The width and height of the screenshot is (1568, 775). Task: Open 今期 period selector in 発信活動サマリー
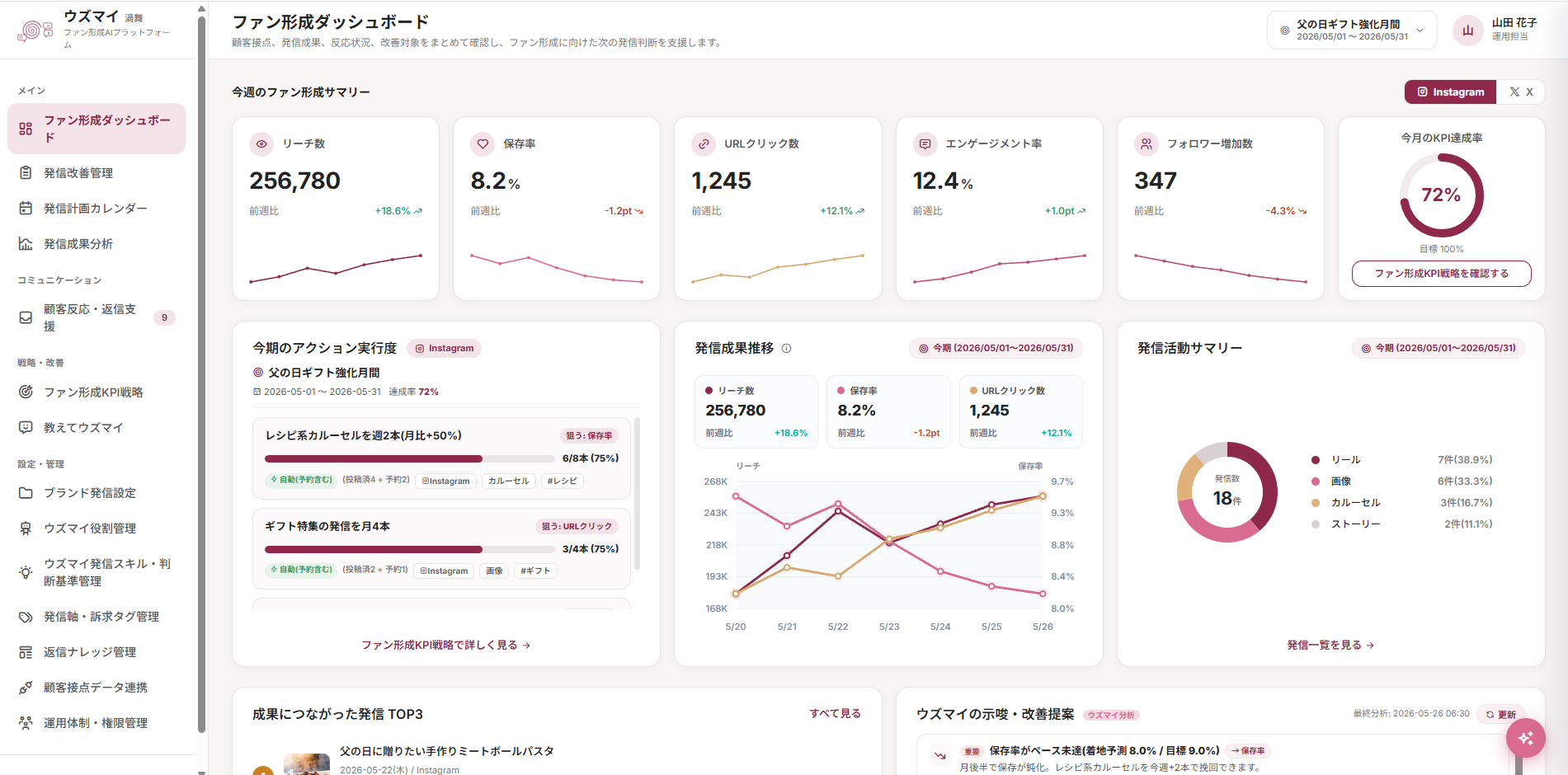pos(1438,349)
